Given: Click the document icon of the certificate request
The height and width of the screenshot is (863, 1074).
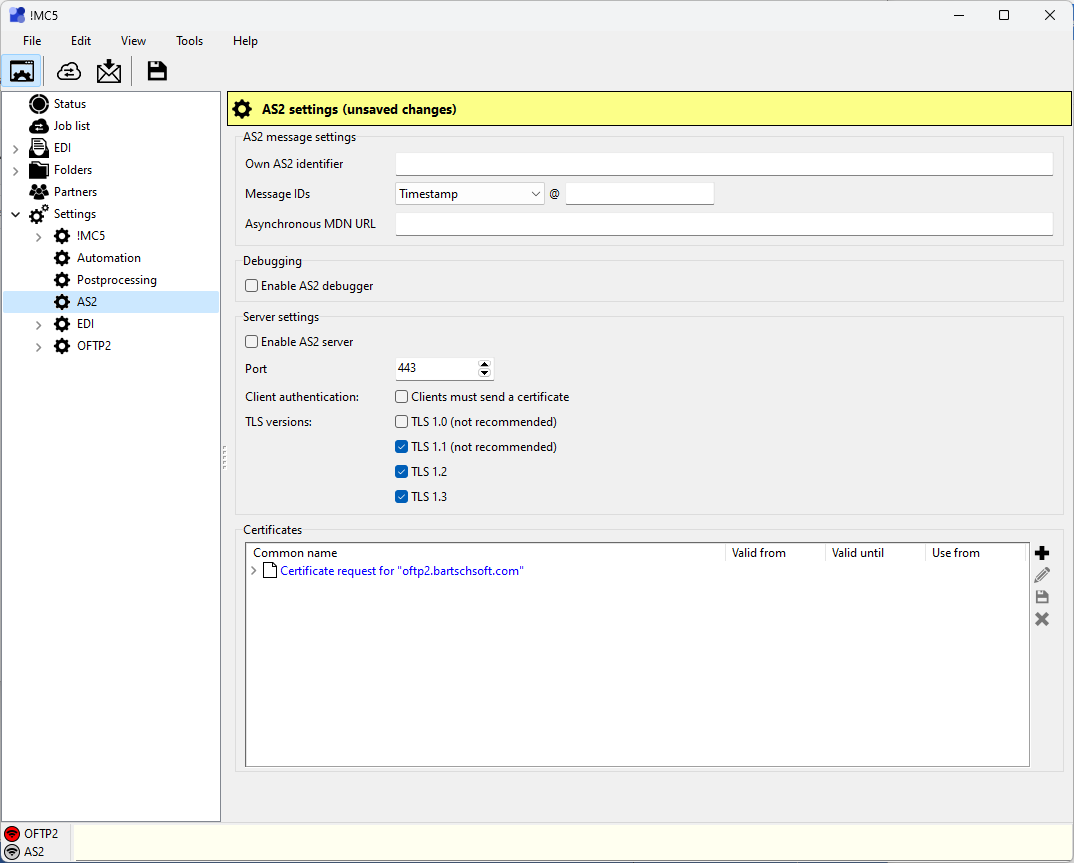Looking at the screenshot, I should [x=270, y=571].
